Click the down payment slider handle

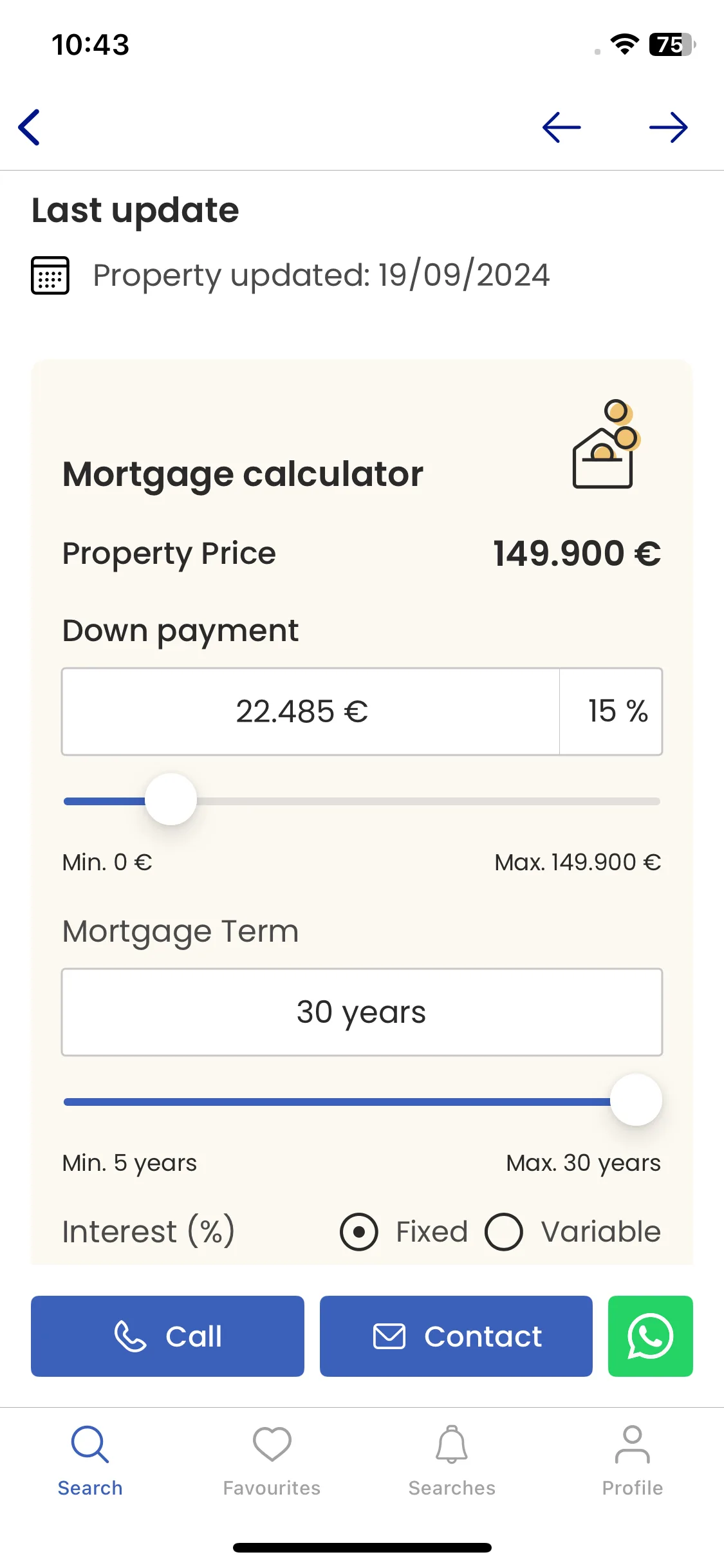(x=171, y=799)
